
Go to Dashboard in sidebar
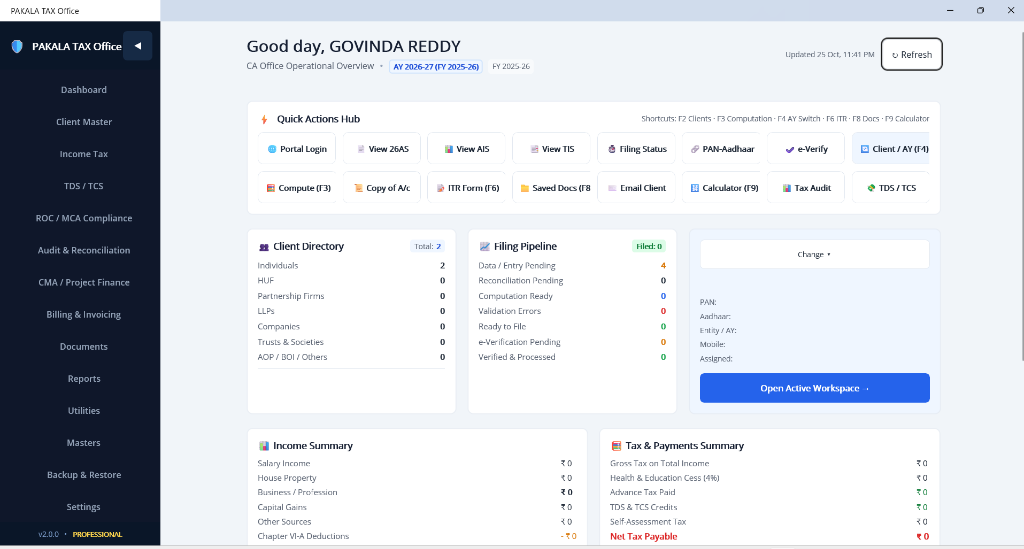(x=84, y=89)
